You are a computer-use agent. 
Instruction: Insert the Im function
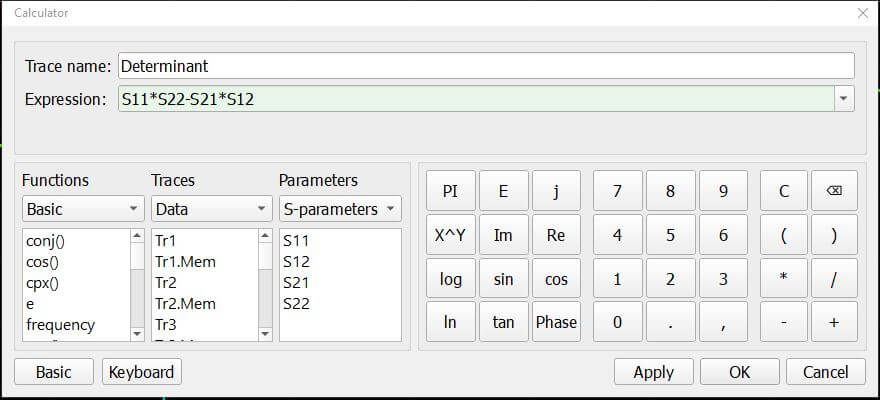pyautogui.click(x=503, y=235)
